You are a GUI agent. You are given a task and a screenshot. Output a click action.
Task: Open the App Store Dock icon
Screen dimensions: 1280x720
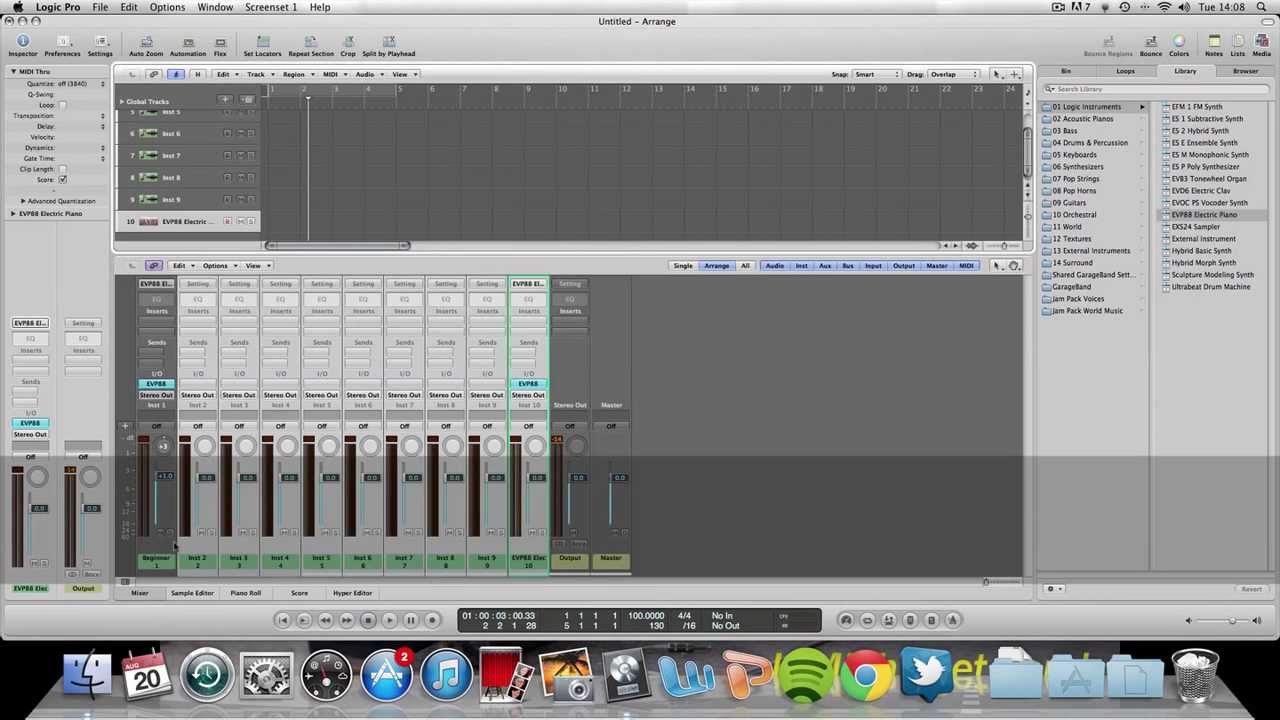(387, 675)
